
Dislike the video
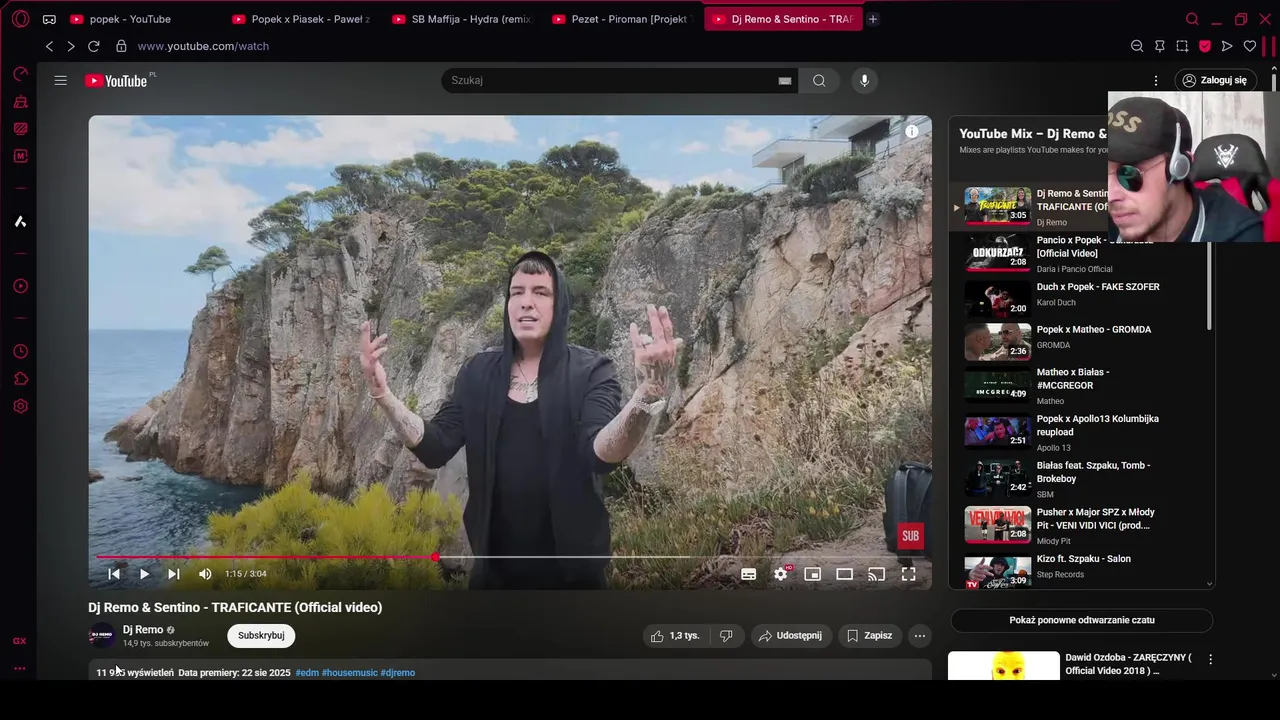(x=727, y=635)
